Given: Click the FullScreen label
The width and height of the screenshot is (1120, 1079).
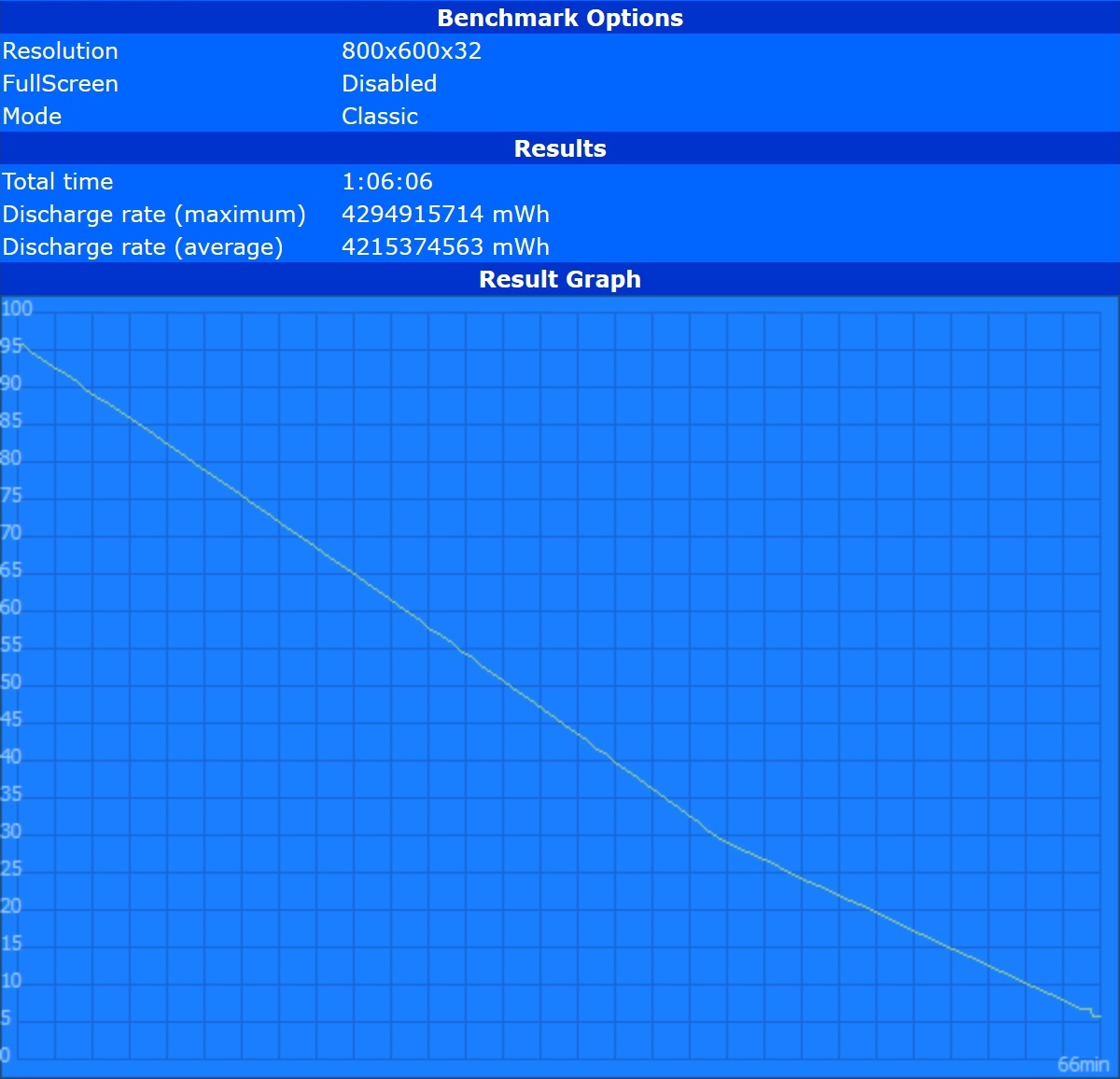Looking at the screenshot, I should click(60, 83).
